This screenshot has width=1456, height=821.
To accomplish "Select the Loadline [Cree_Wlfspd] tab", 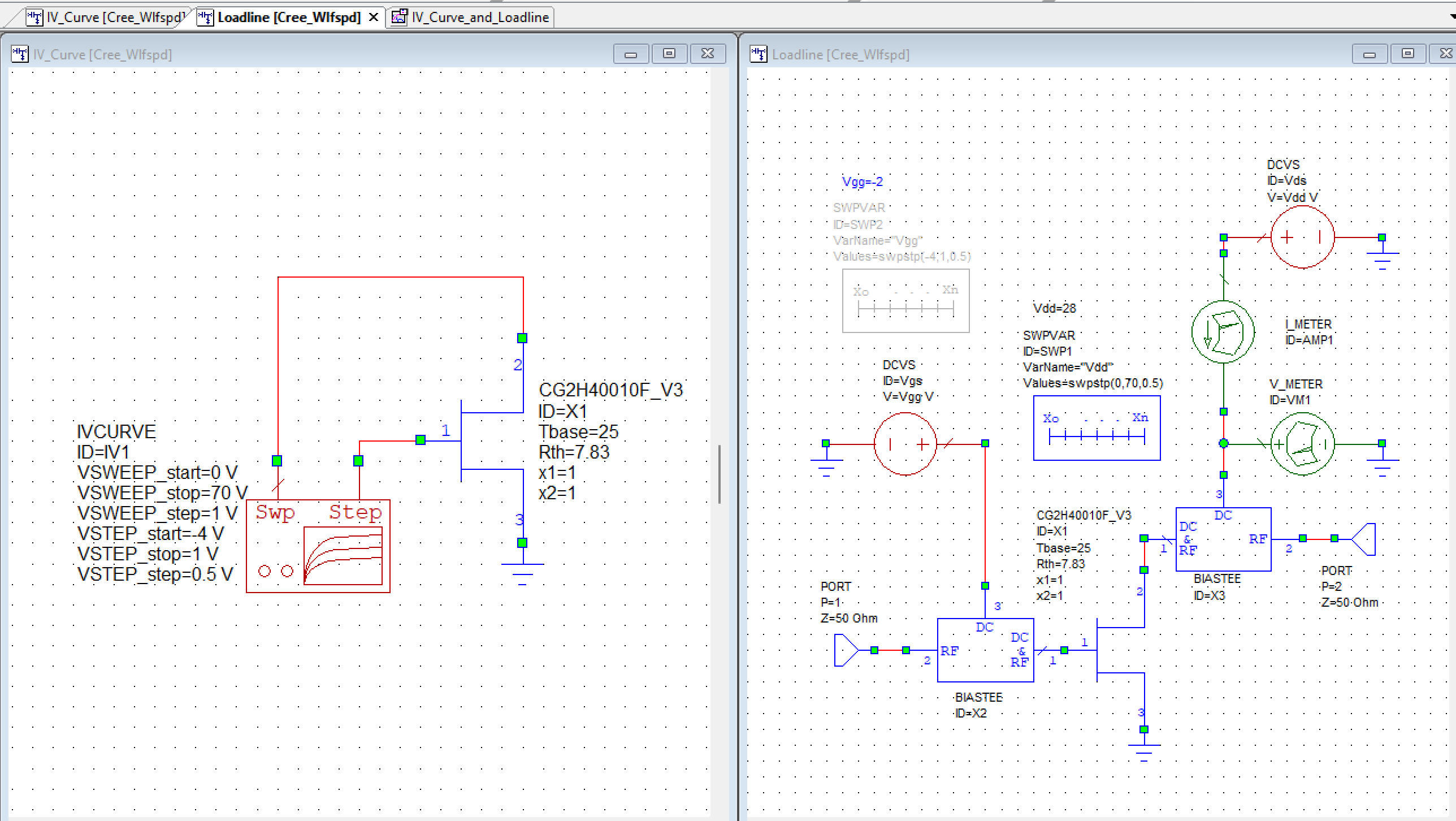I will coord(288,18).
